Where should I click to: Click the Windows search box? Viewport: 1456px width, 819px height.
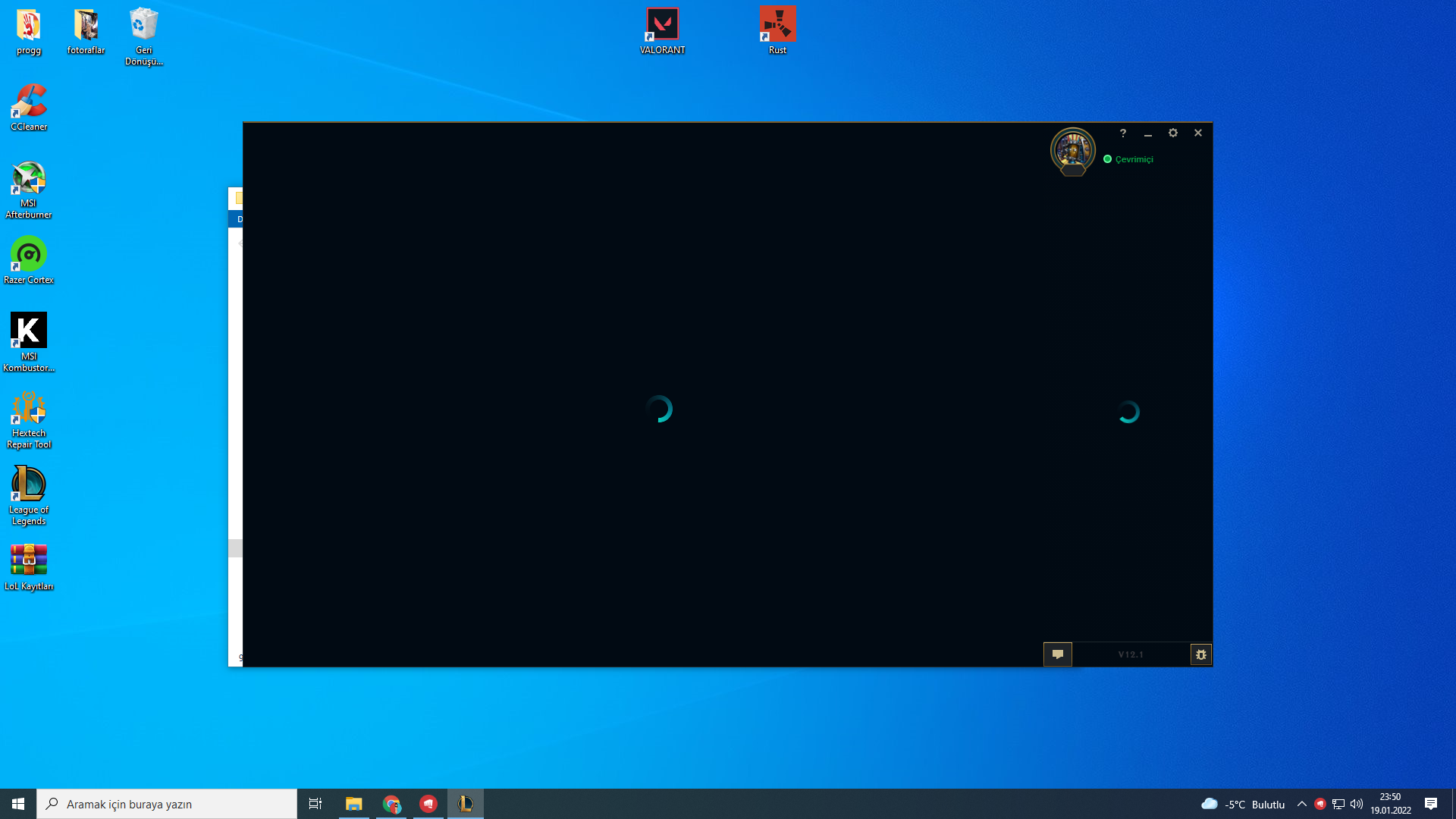point(167,804)
